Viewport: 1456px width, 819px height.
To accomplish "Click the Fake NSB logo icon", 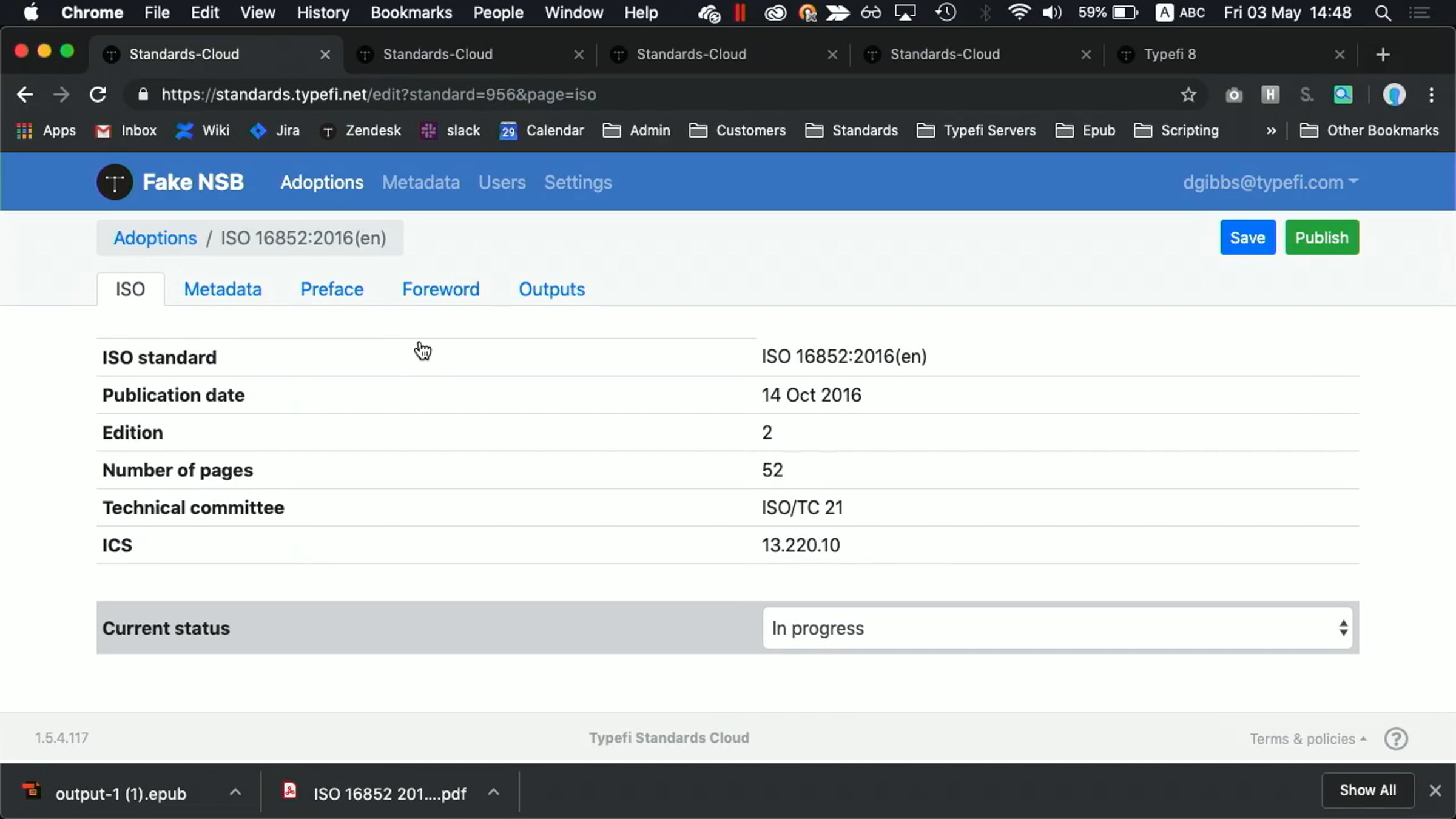I will pyautogui.click(x=115, y=182).
